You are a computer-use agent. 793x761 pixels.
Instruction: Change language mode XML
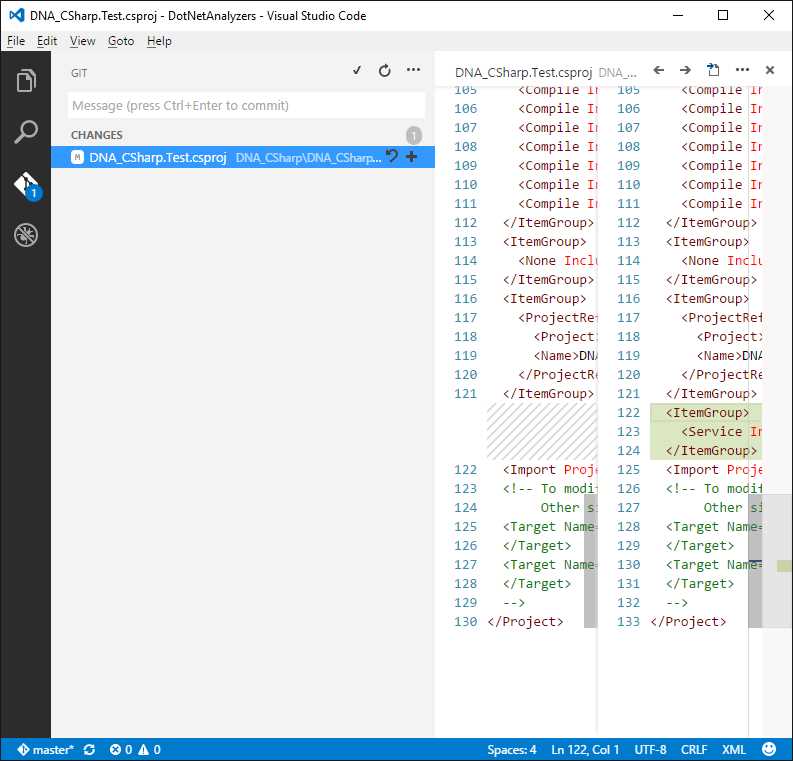[733, 749]
